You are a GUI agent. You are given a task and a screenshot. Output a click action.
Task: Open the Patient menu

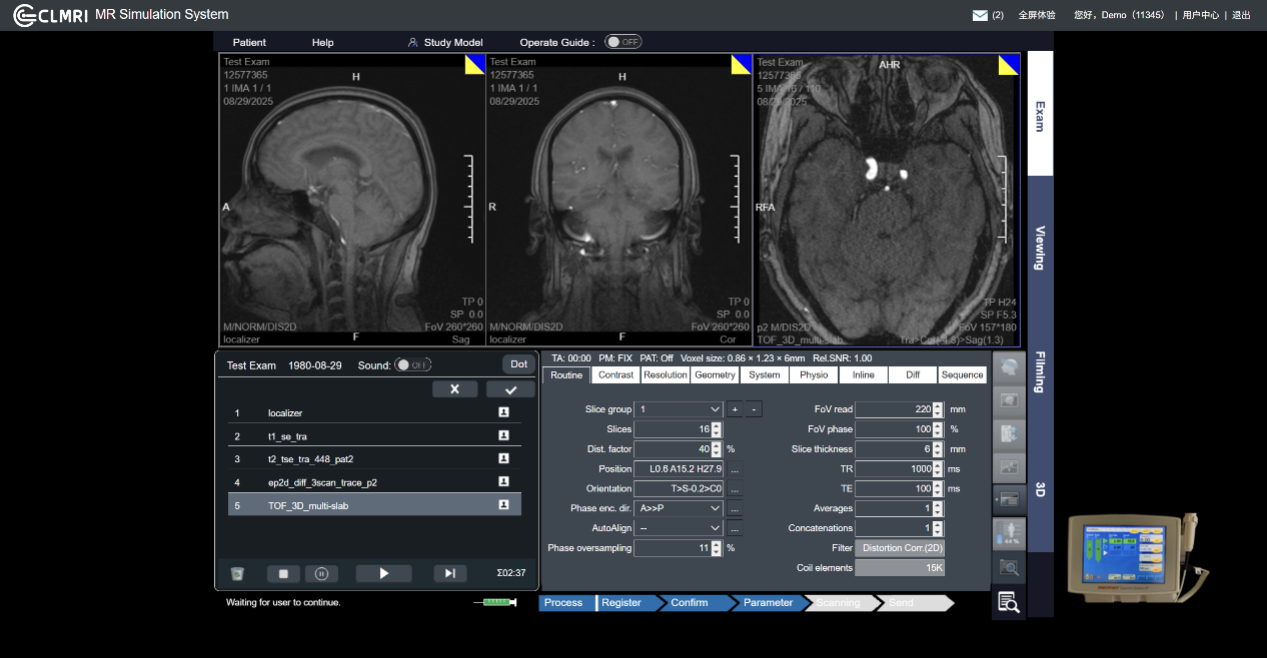249,43
